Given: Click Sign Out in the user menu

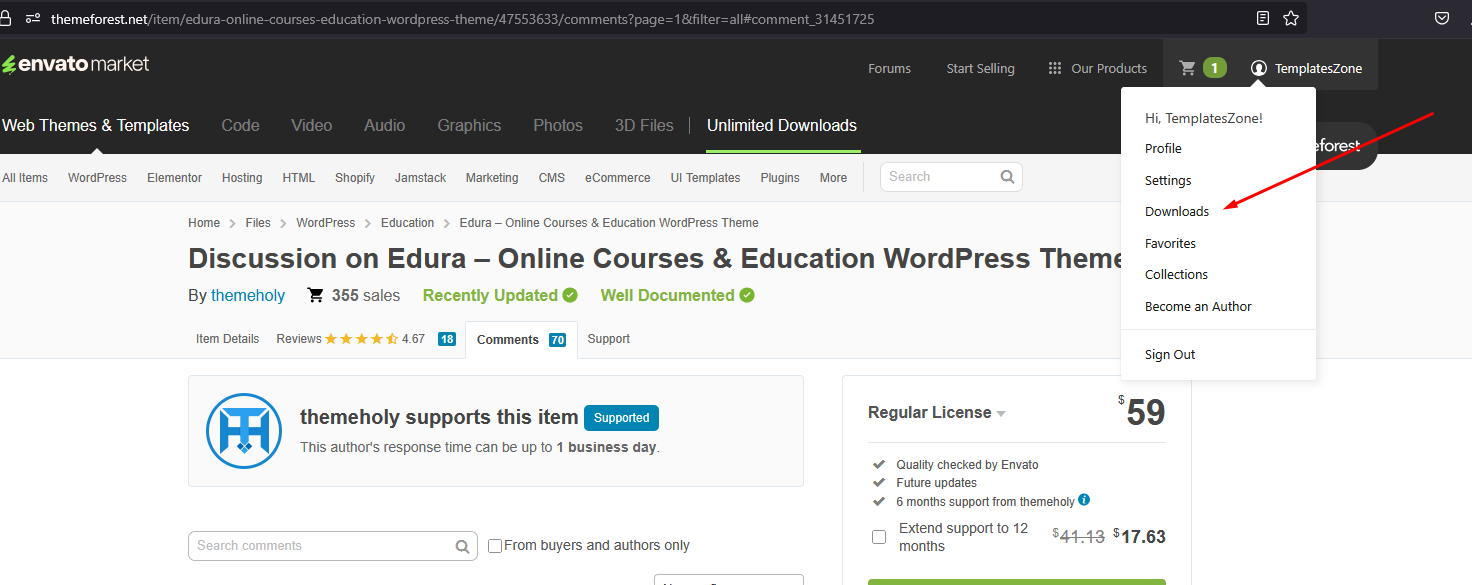Looking at the screenshot, I should click(x=1170, y=354).
